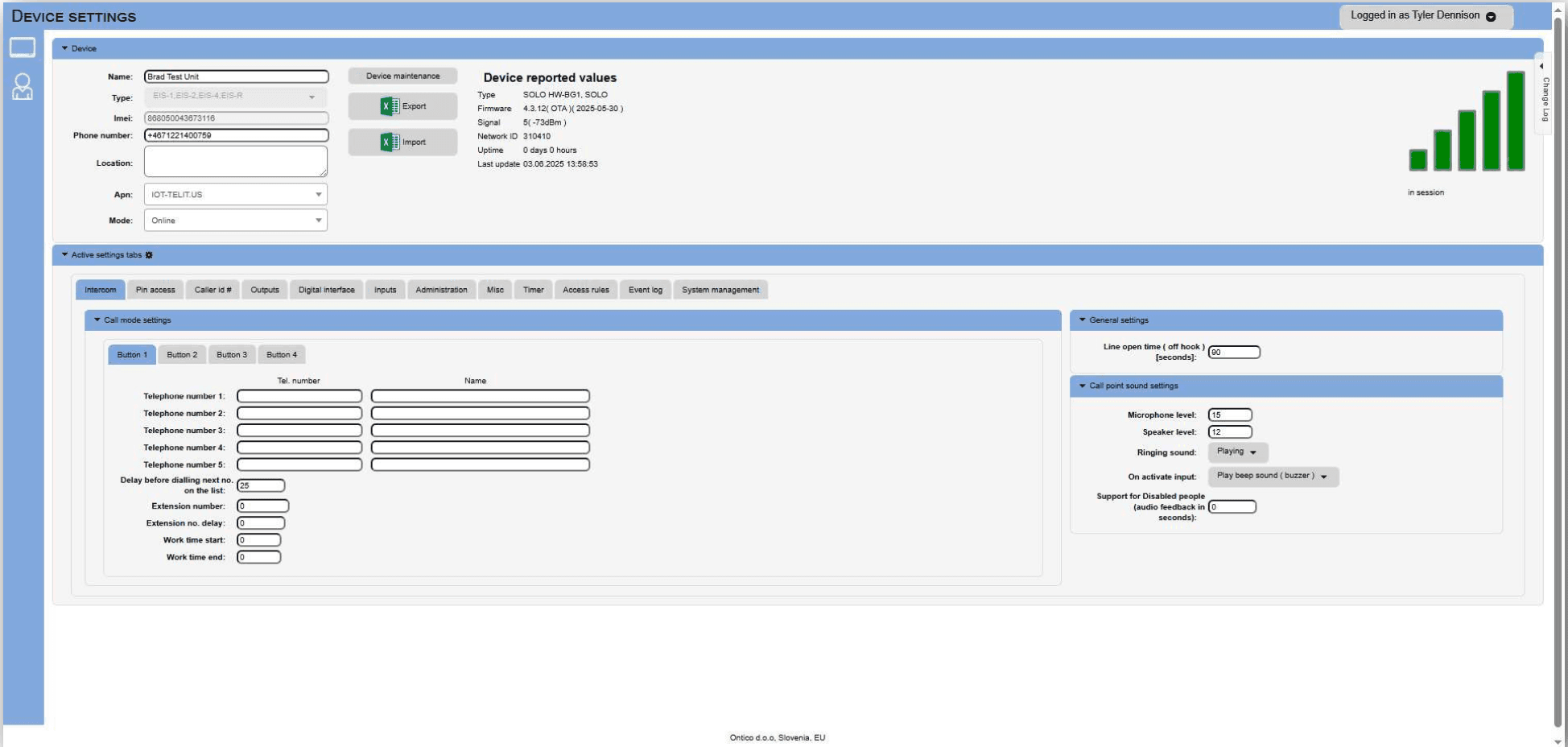Collapse the Device section header

coord(64,47)
